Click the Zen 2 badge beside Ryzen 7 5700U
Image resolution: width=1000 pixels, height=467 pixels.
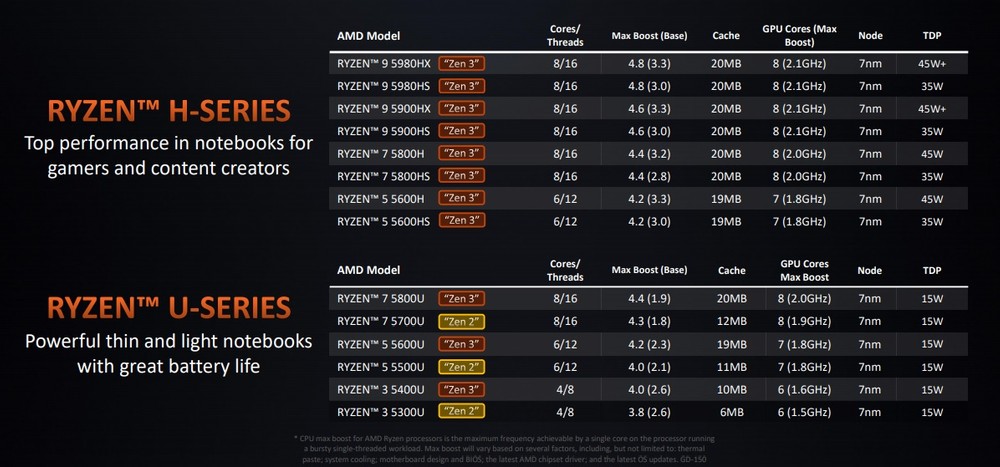click(462, 320)
